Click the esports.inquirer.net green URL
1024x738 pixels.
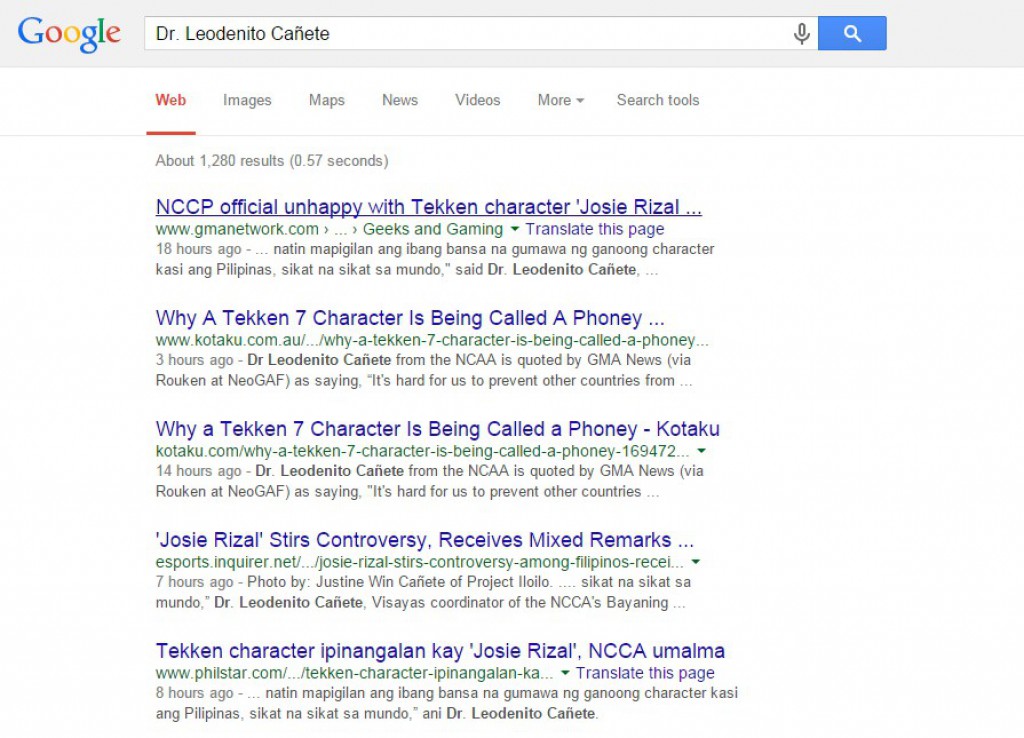419,562
